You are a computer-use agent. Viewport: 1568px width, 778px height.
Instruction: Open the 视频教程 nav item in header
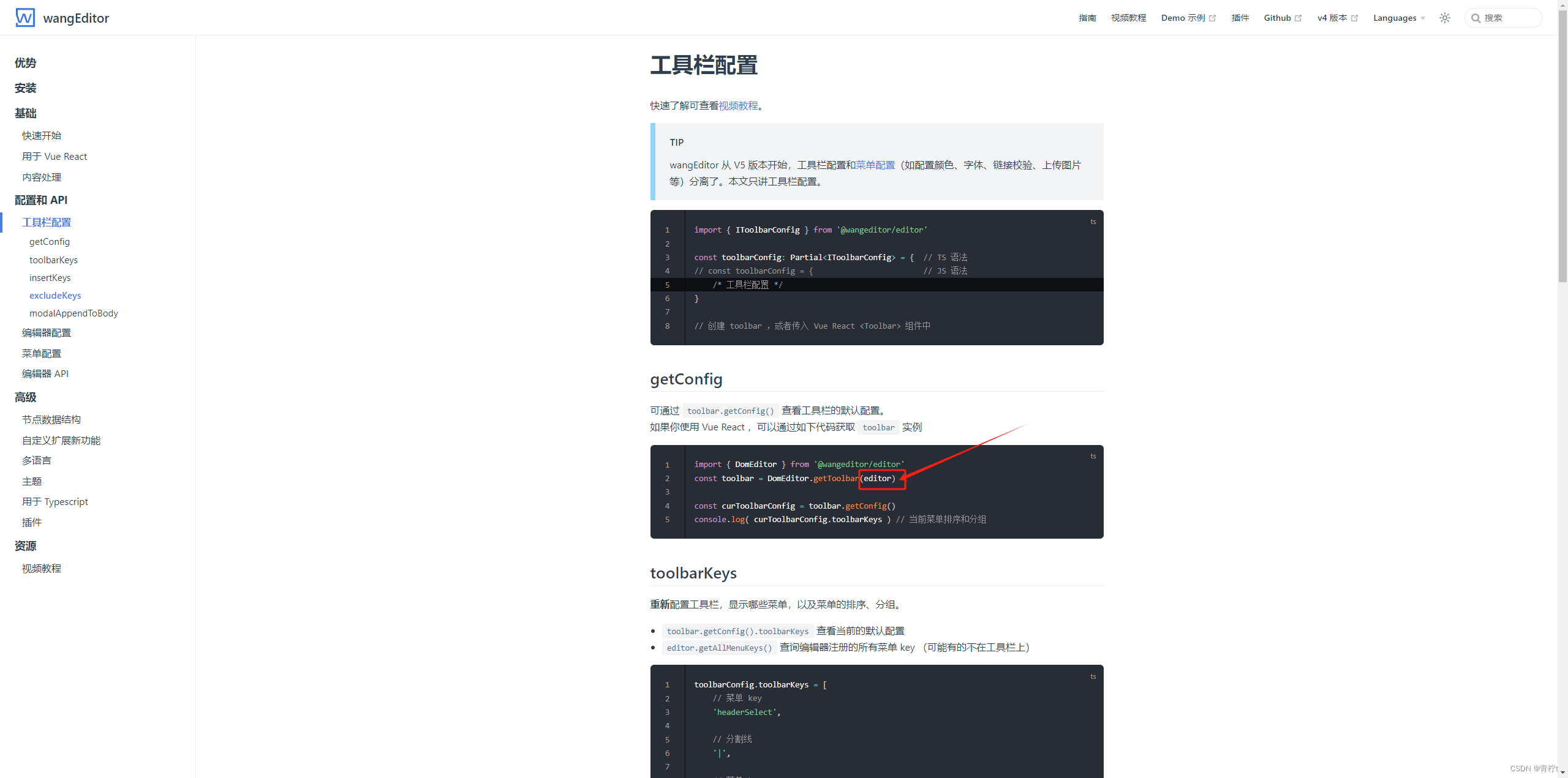pos(1128,18)
